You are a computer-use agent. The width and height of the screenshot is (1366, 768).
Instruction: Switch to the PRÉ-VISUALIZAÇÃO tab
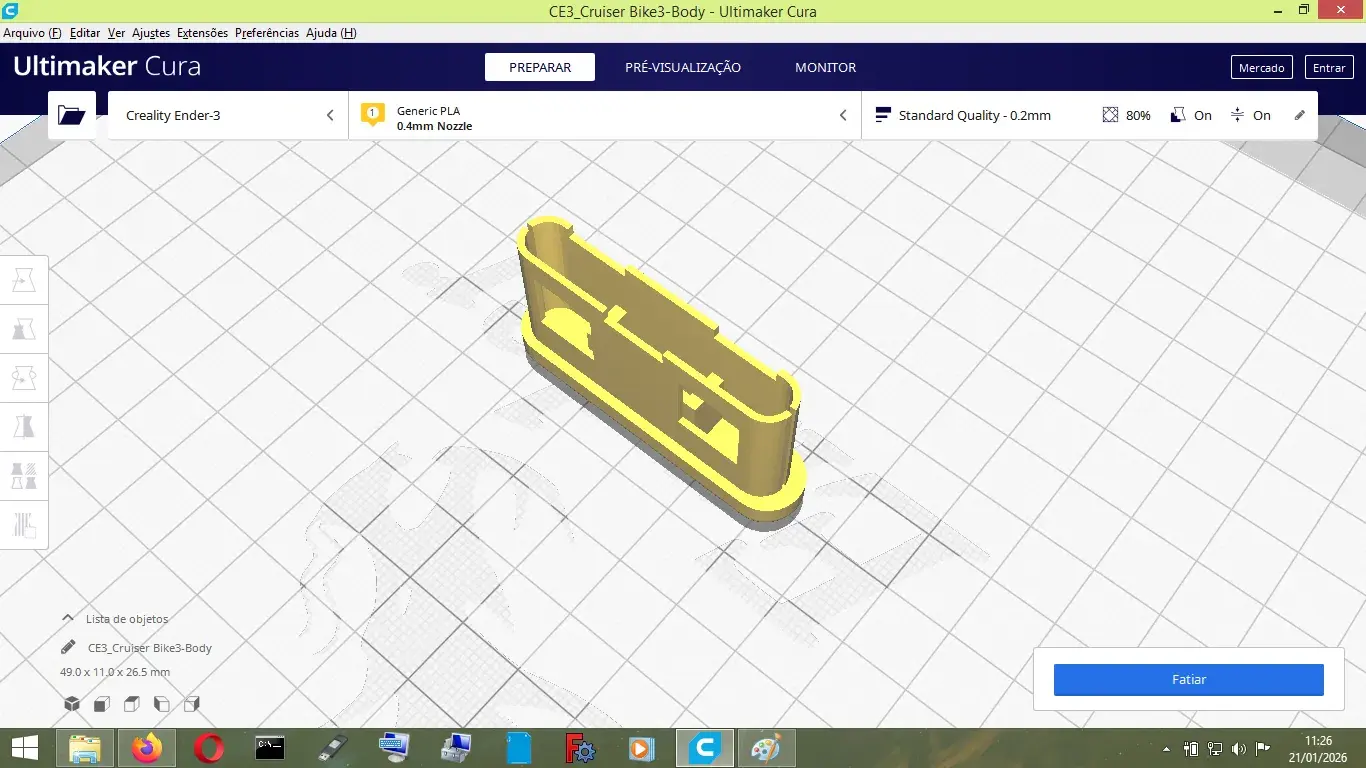[x=683, y=67]
